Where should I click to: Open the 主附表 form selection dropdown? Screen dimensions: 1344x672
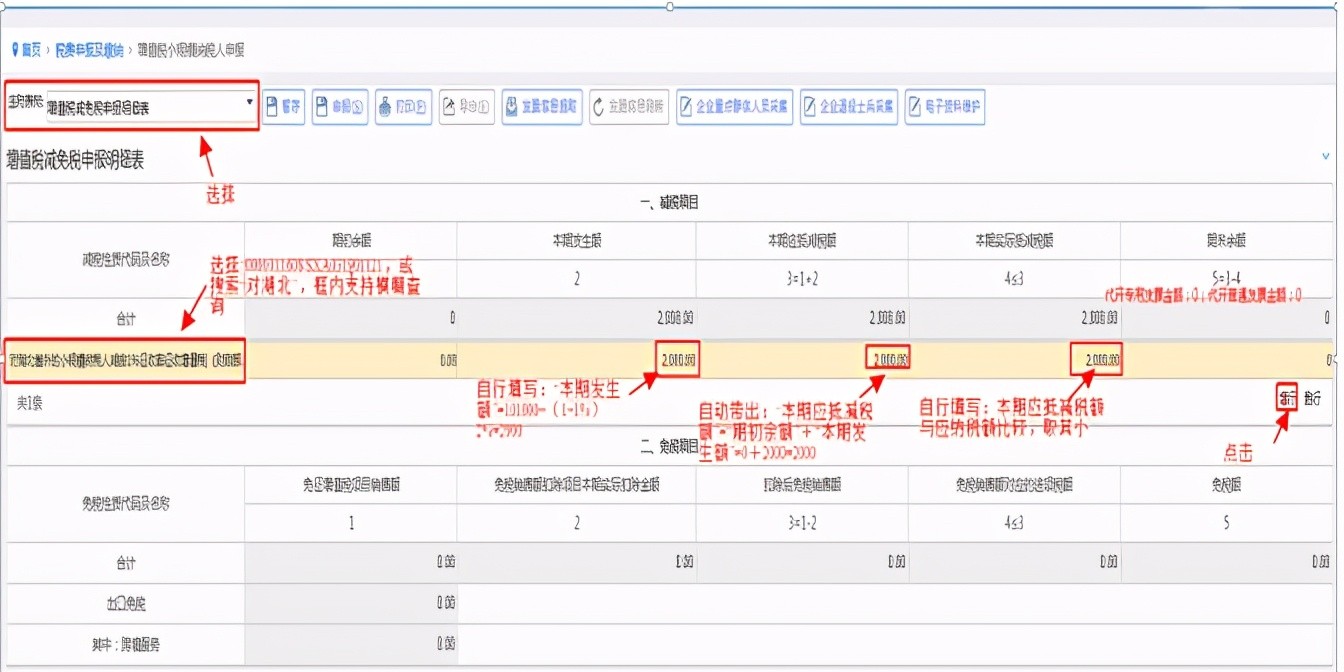(x=150, y=105)
